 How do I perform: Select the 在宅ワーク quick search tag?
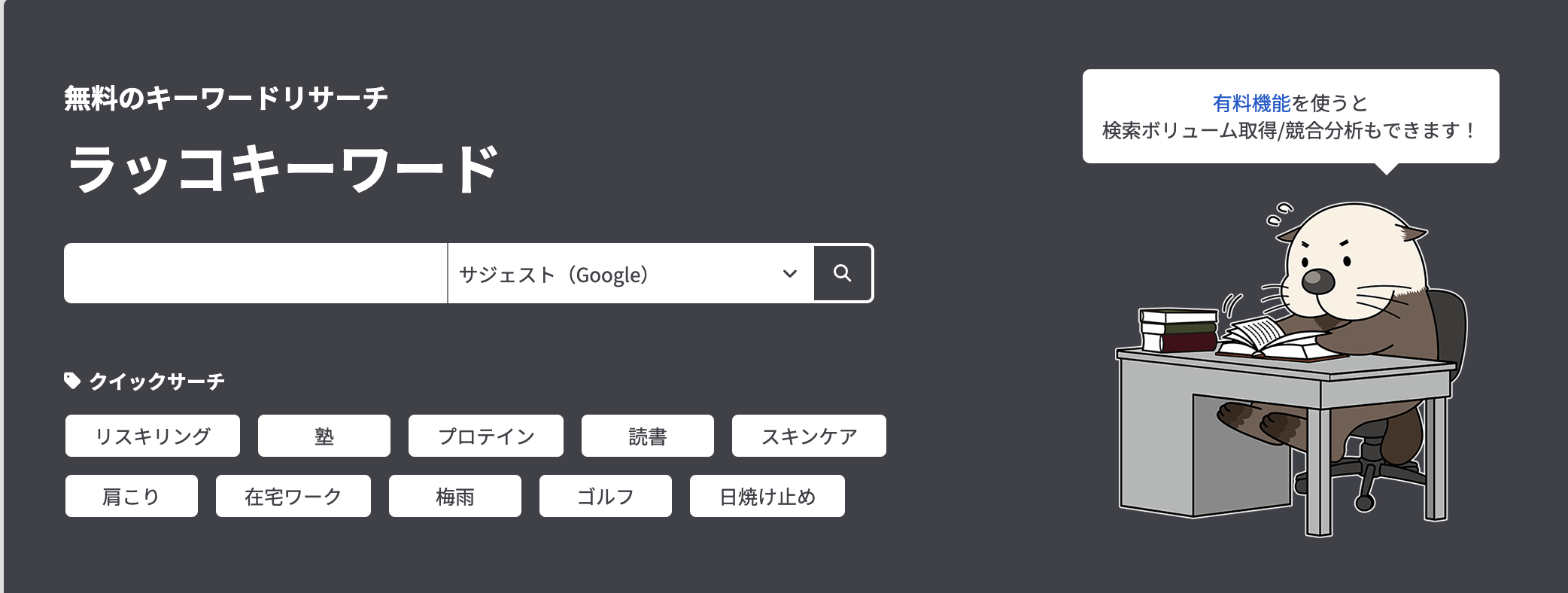[293, 496]
